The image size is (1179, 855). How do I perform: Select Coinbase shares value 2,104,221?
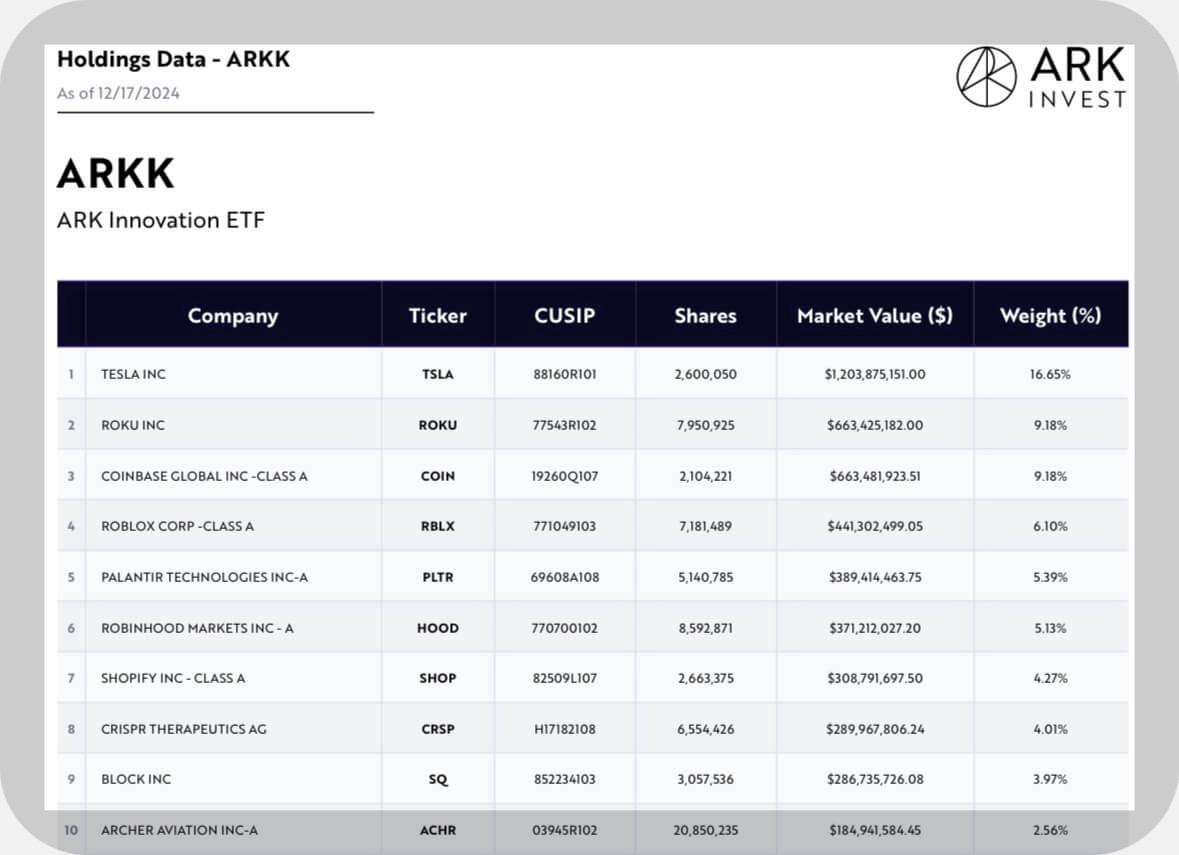tap(705, 476)
